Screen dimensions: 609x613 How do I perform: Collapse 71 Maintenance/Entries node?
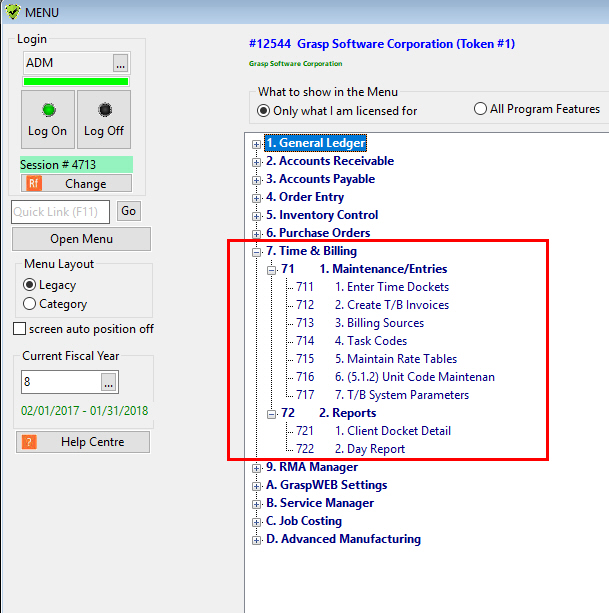coord(271,270)
